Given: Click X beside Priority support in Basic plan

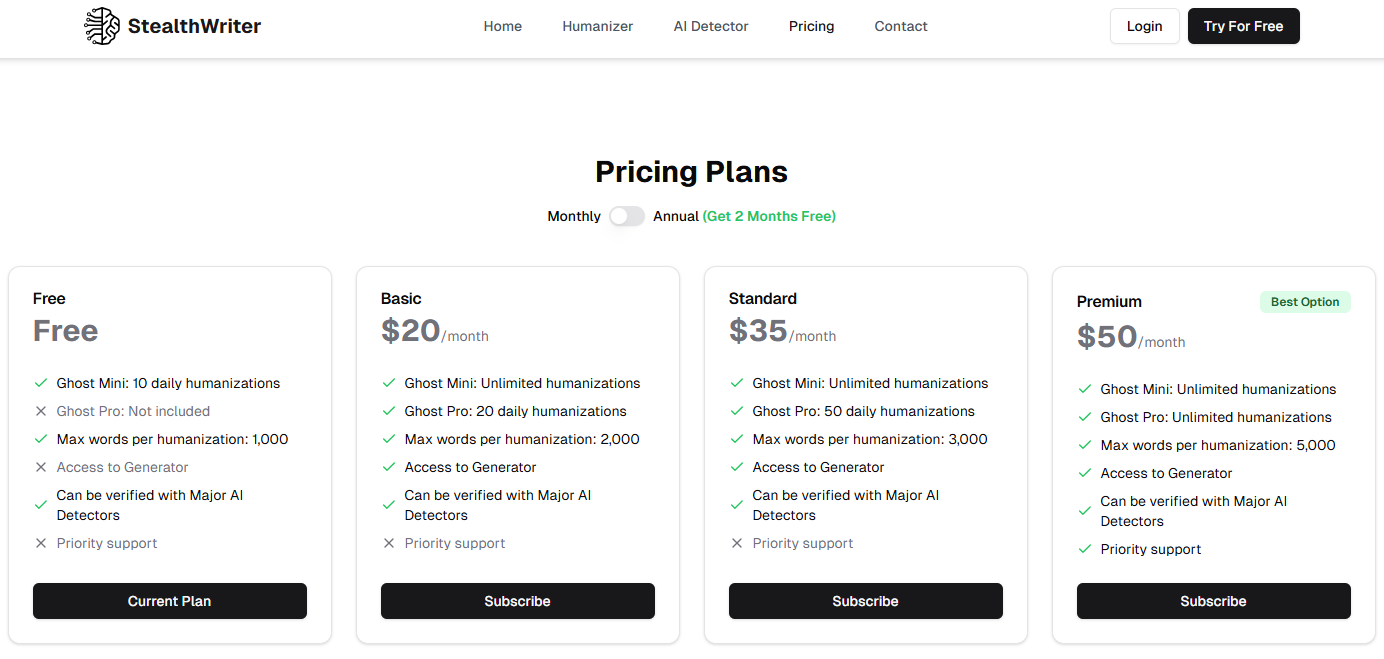Looking at the screenshot, I should click(389, 543).
